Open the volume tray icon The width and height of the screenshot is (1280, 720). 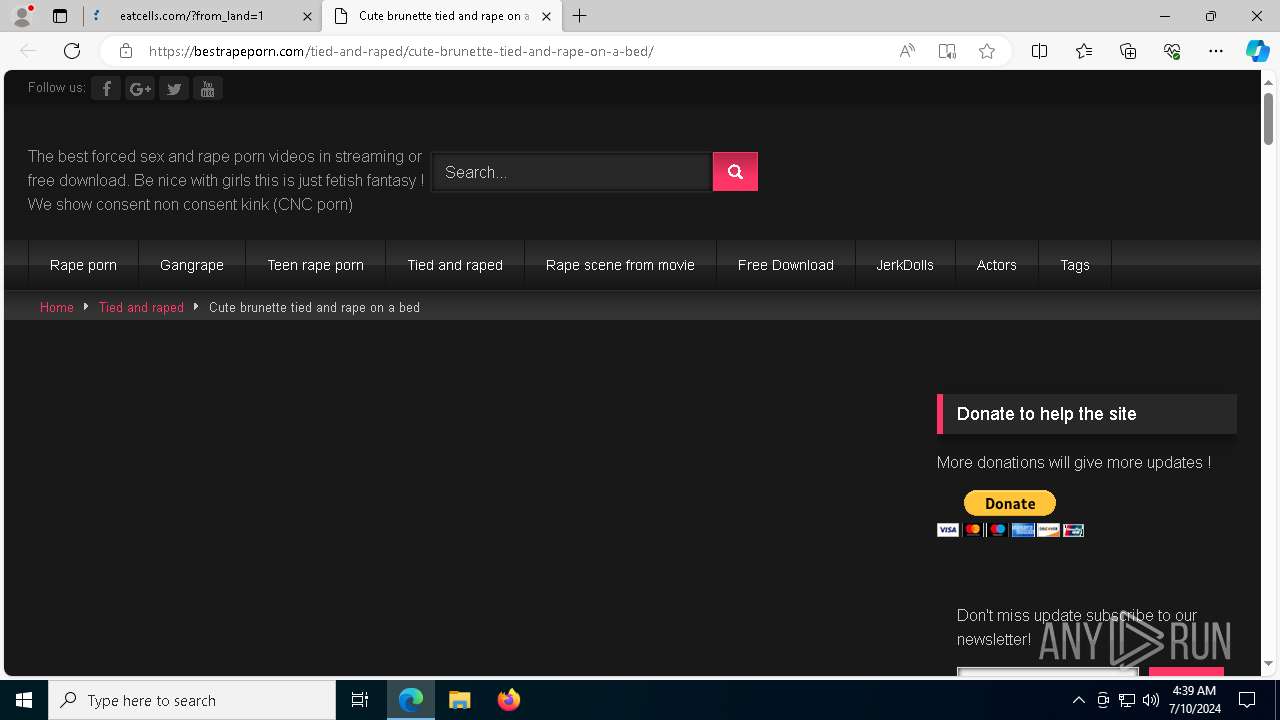[1151, 700]
